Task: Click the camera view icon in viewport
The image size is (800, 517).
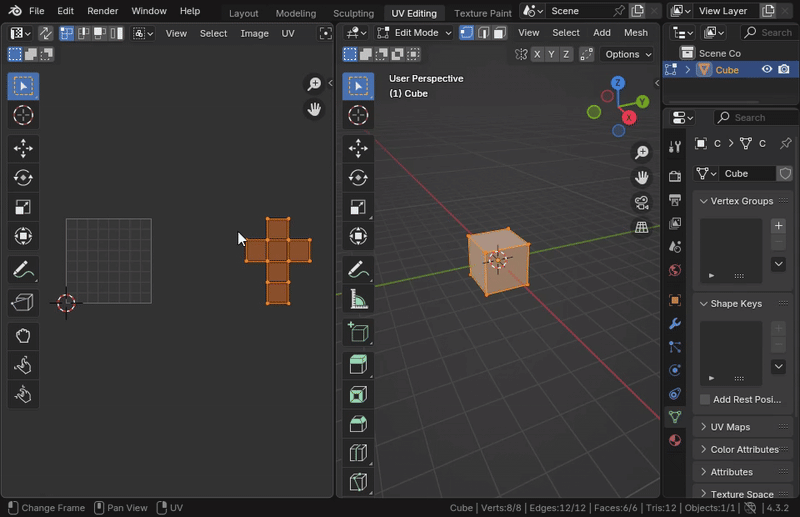Action: [642, 203]
